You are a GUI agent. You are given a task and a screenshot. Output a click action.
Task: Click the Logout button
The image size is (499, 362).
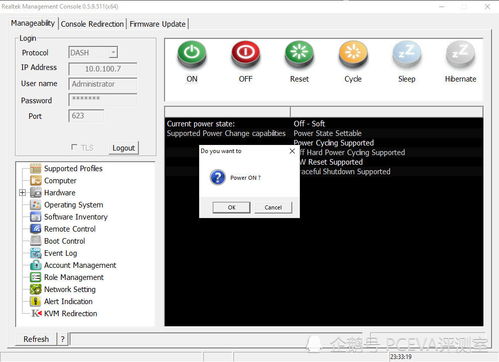123,148
